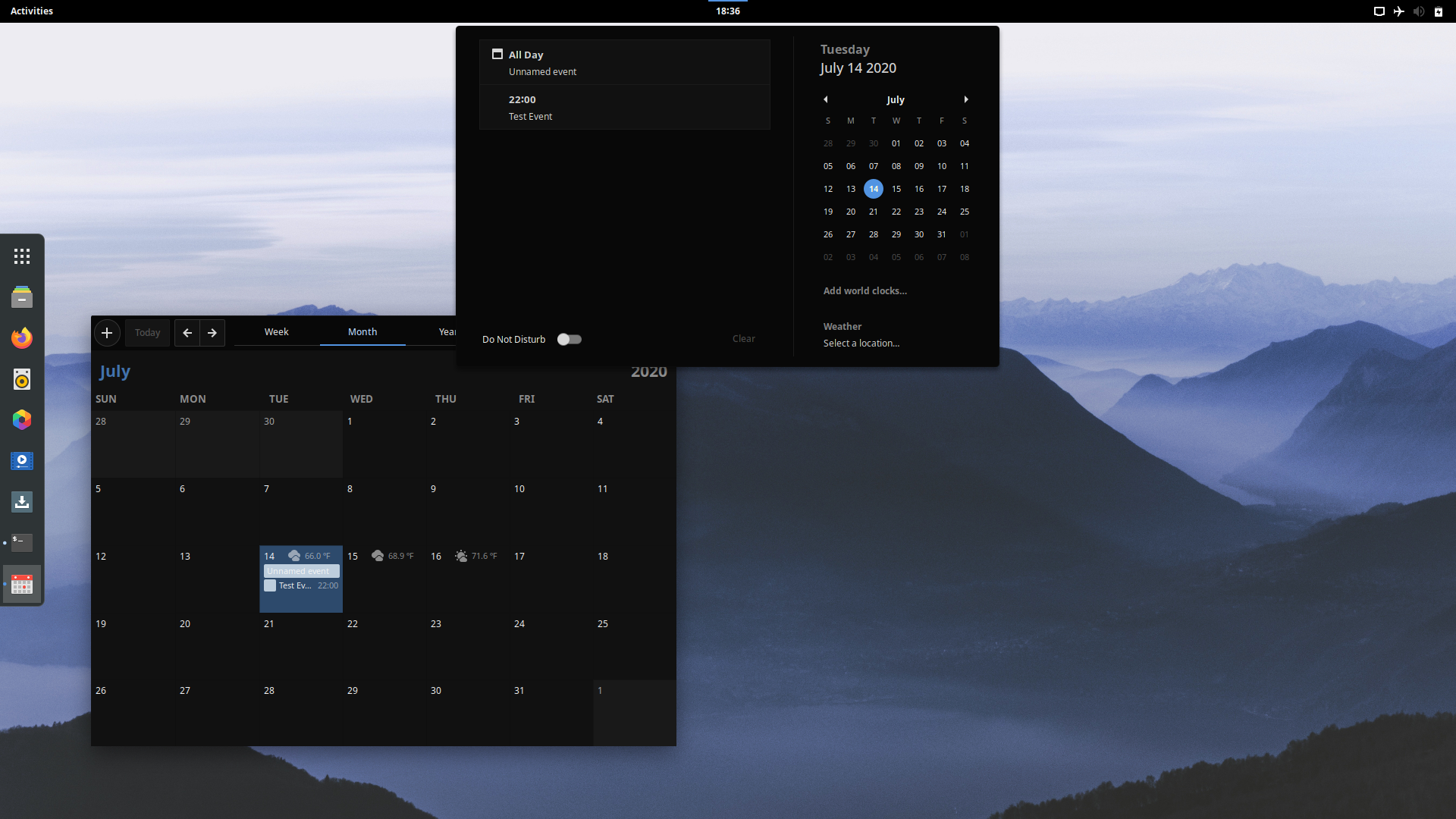The height and width of the screenshot is (819, 1456).
Task: Open Firefox from the dock
Action: [22, 338]
